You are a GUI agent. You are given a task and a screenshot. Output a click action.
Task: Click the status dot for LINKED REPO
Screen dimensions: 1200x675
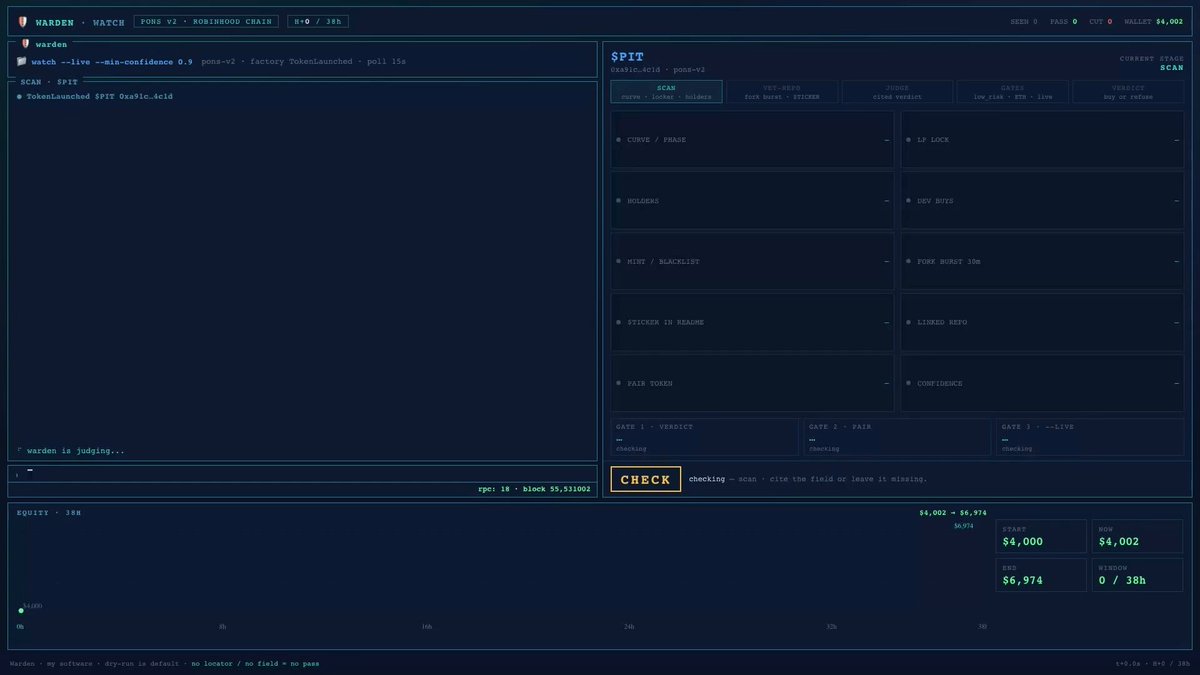click(908, 322)
